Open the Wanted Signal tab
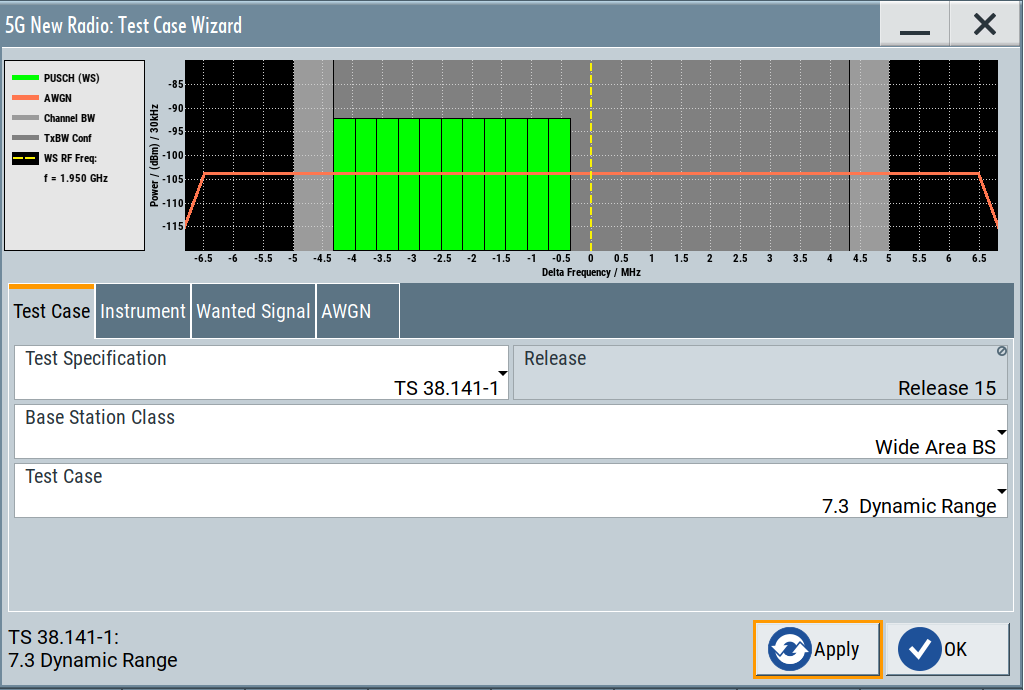1024x690 pixels. tap(253, 311)
